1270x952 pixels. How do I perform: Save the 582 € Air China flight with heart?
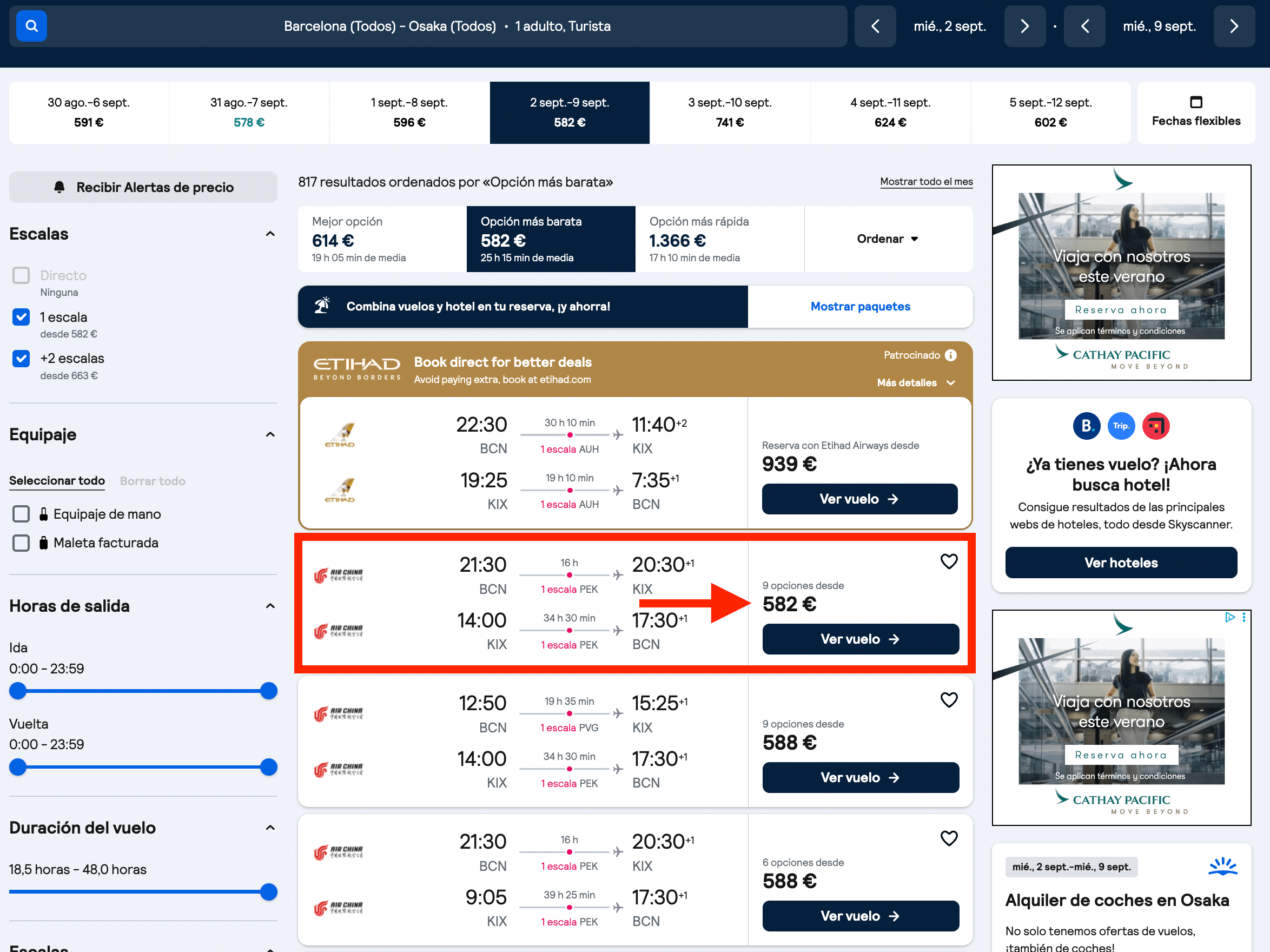(949, 561)
